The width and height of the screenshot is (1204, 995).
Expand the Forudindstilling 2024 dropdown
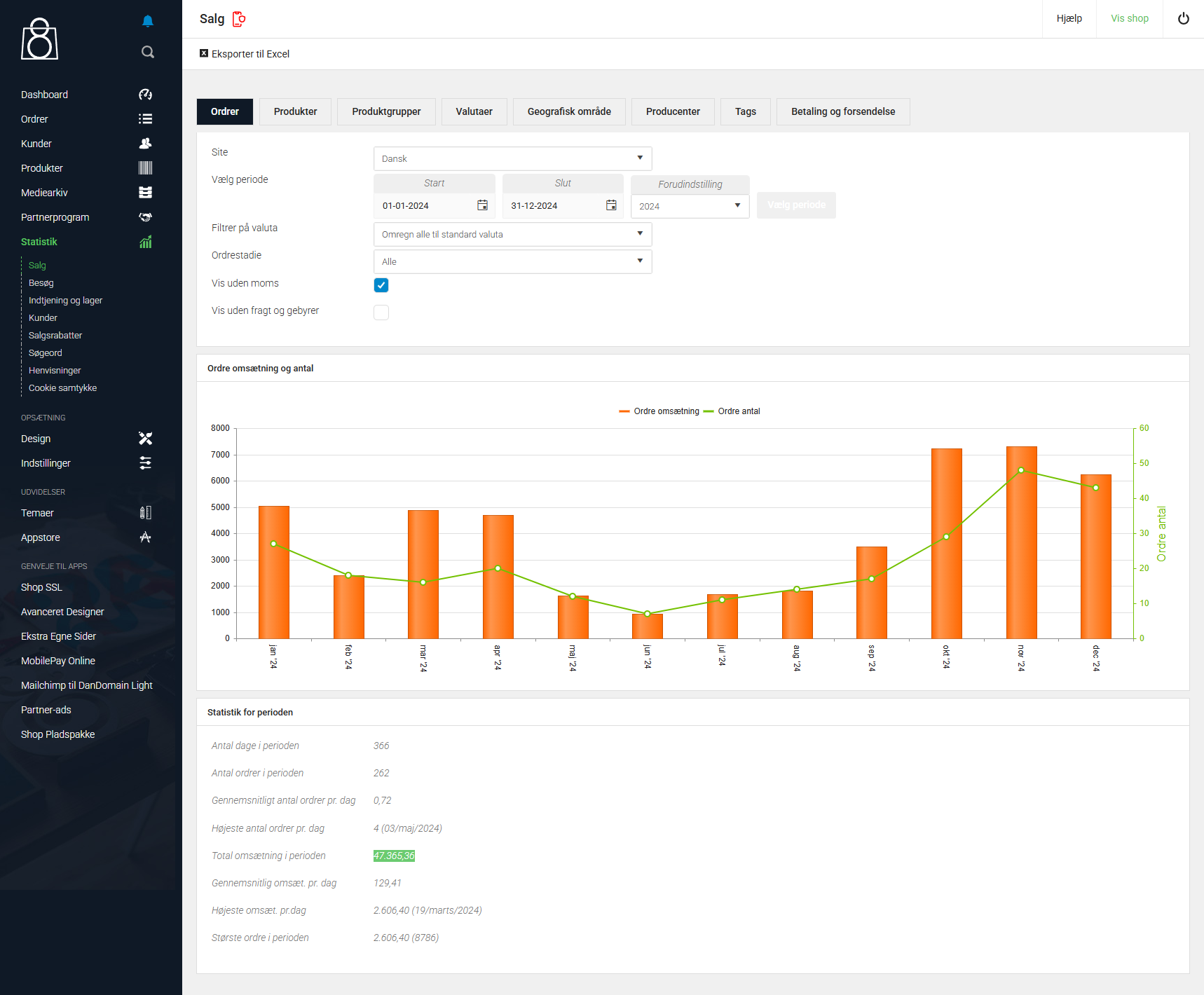[x=690, y=206]
